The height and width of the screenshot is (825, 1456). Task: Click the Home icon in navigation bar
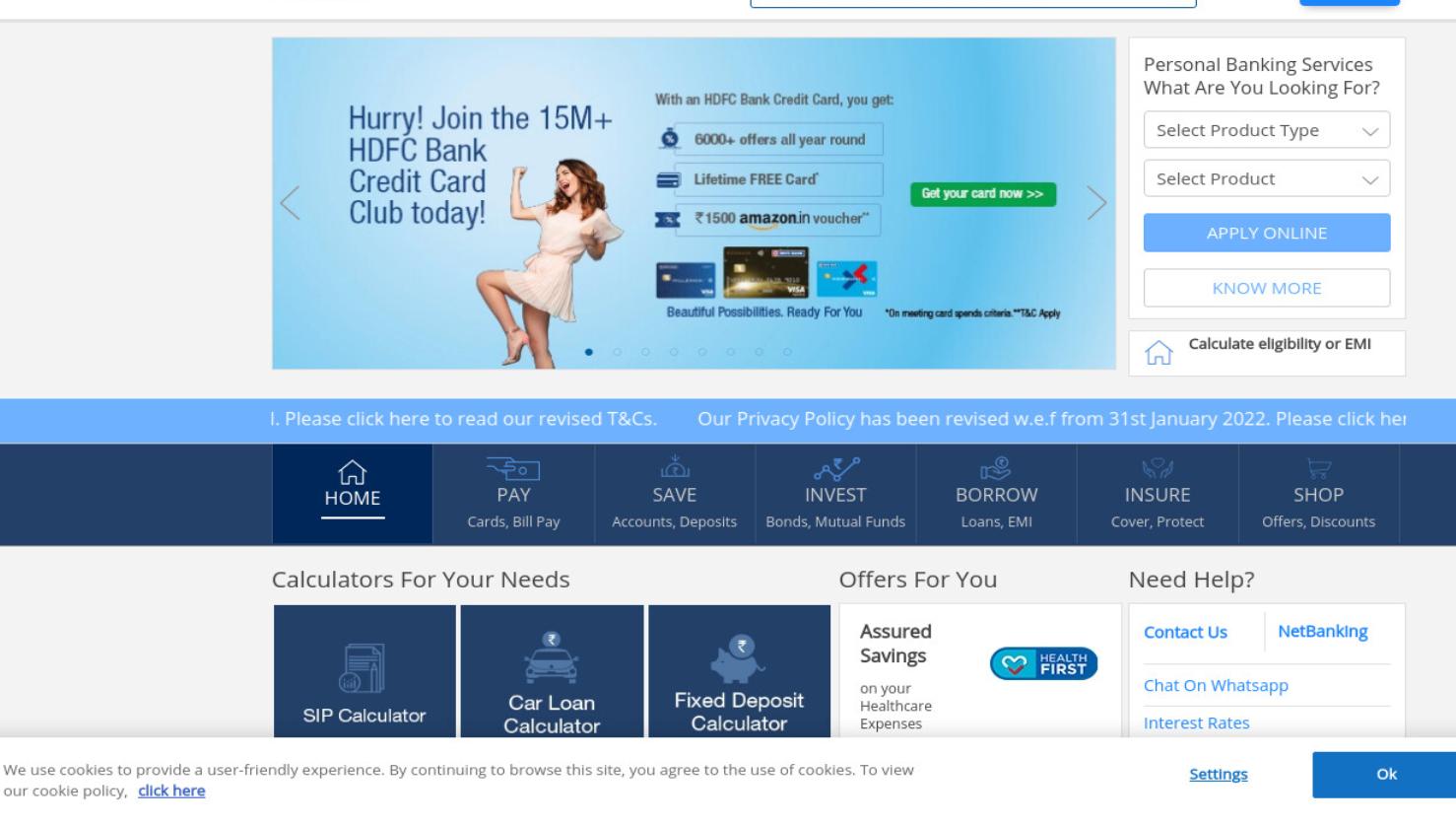pyautogui.click(x=352, y=472)
